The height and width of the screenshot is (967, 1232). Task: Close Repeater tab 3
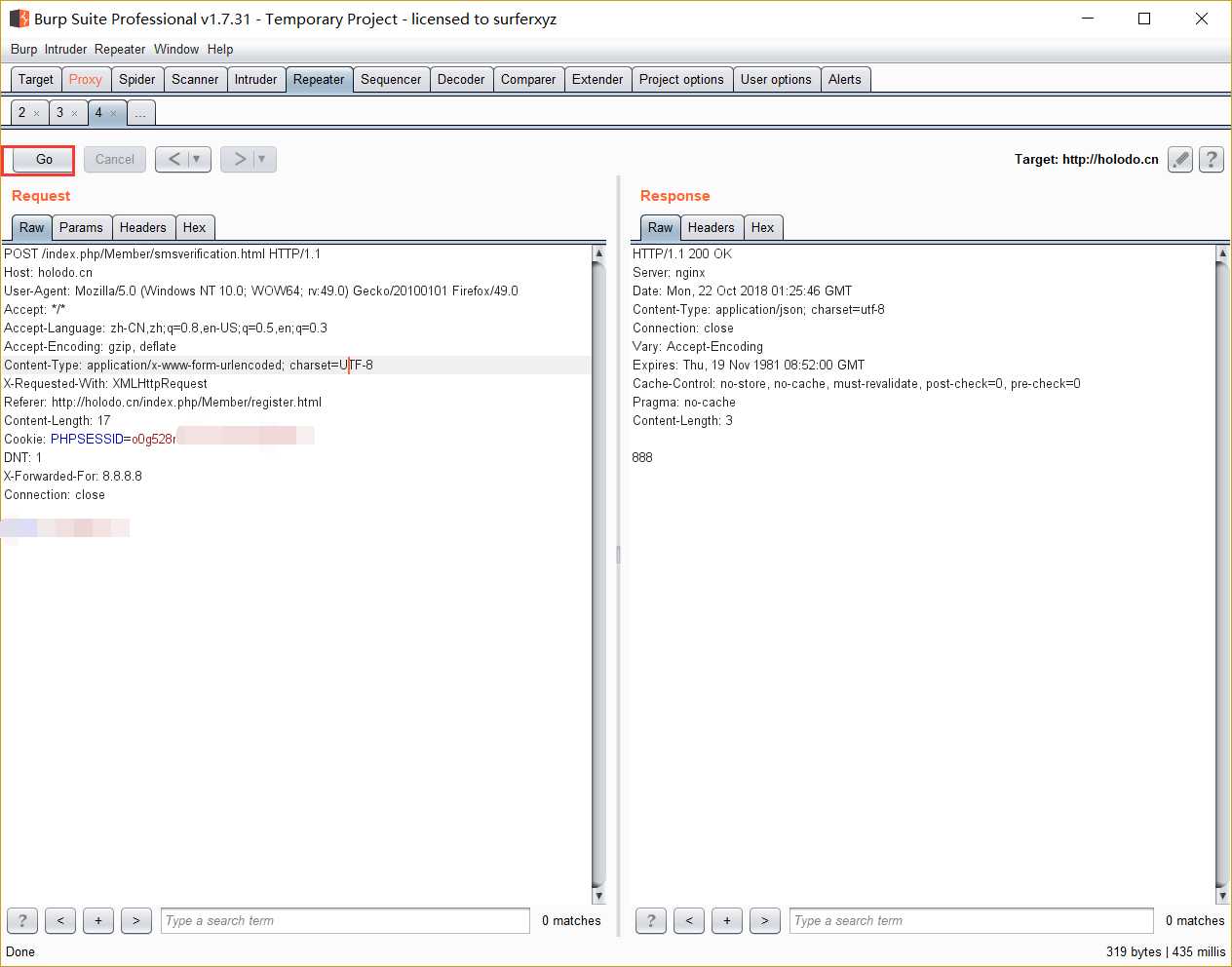[x=74, y=114]
